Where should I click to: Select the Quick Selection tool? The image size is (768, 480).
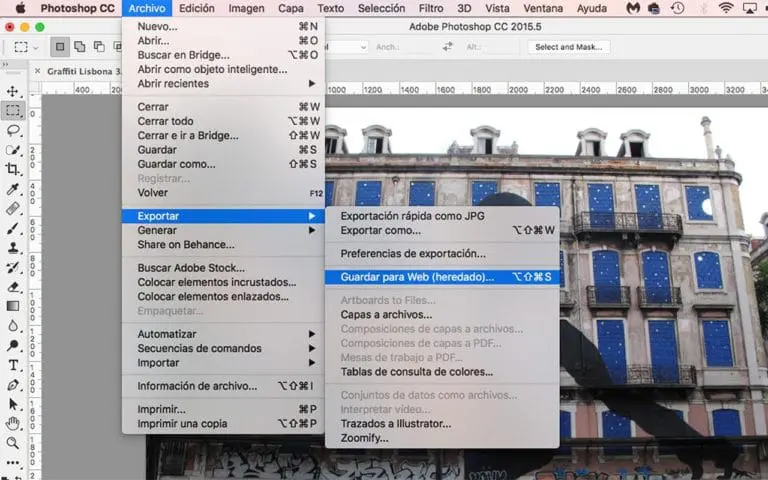13,150
